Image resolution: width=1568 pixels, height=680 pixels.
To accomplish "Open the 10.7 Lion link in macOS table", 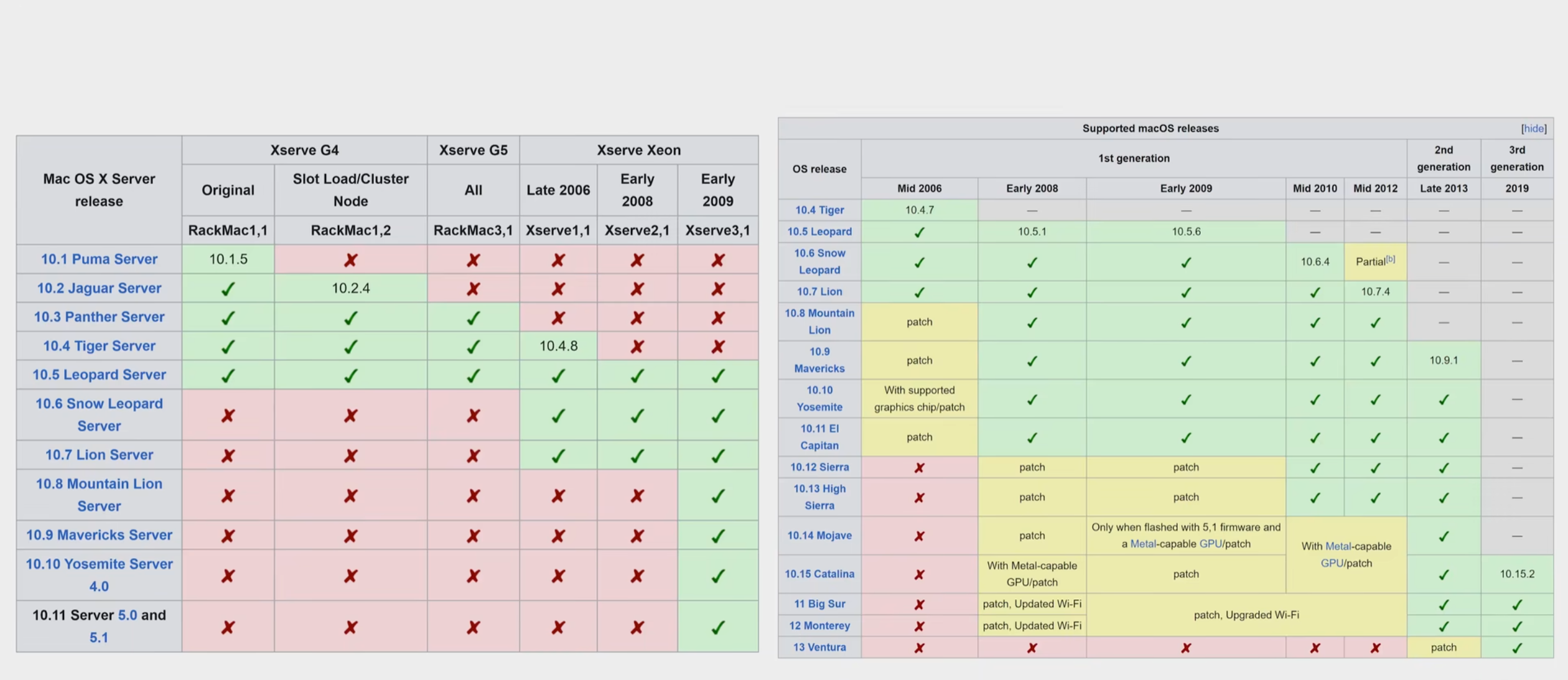I will tap(819, 292).
